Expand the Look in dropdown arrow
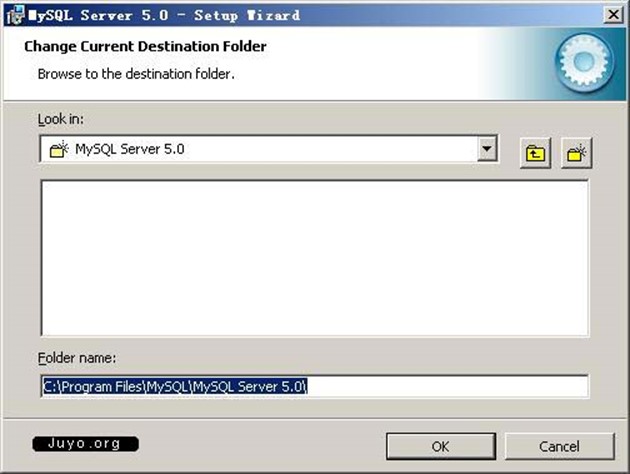630x474 pixels. [x=487, y=150]
